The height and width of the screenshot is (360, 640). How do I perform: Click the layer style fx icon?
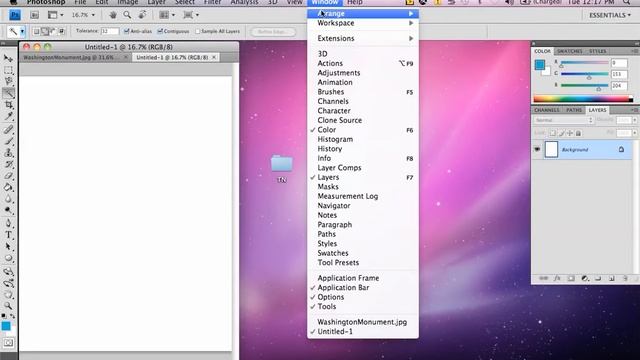557,278
